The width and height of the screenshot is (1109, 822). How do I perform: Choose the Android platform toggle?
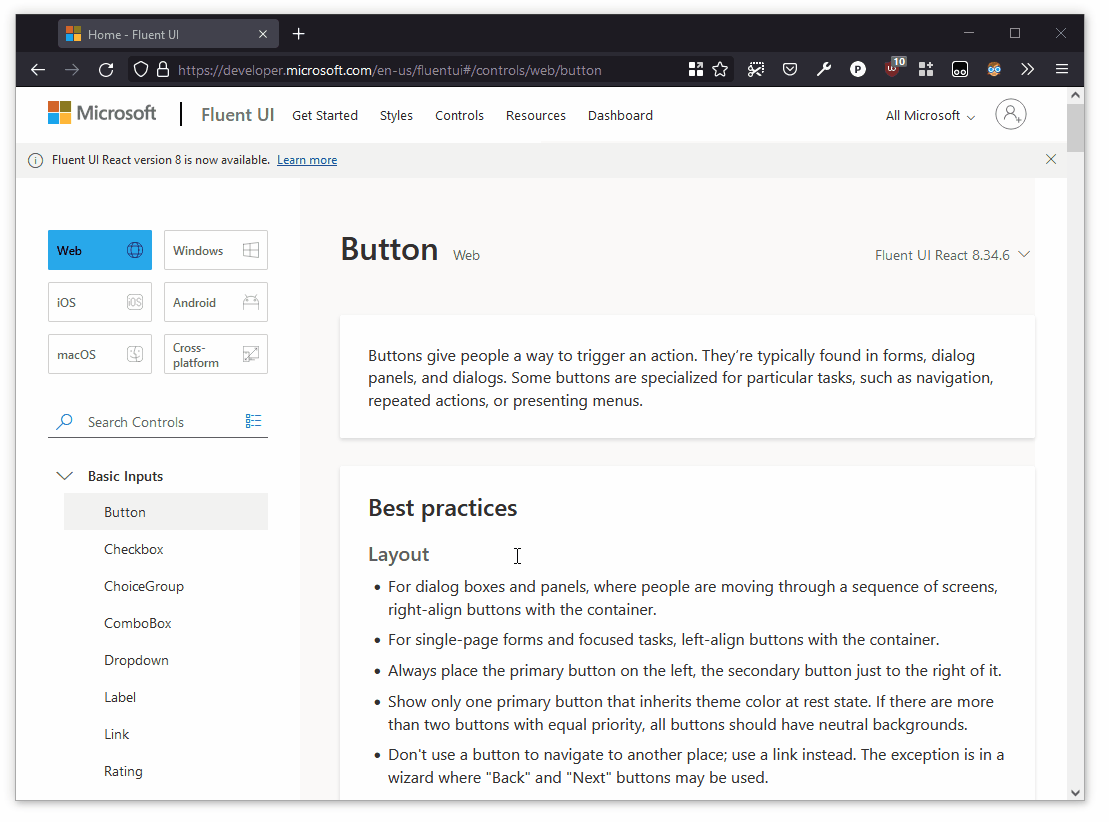coord(218,304)
